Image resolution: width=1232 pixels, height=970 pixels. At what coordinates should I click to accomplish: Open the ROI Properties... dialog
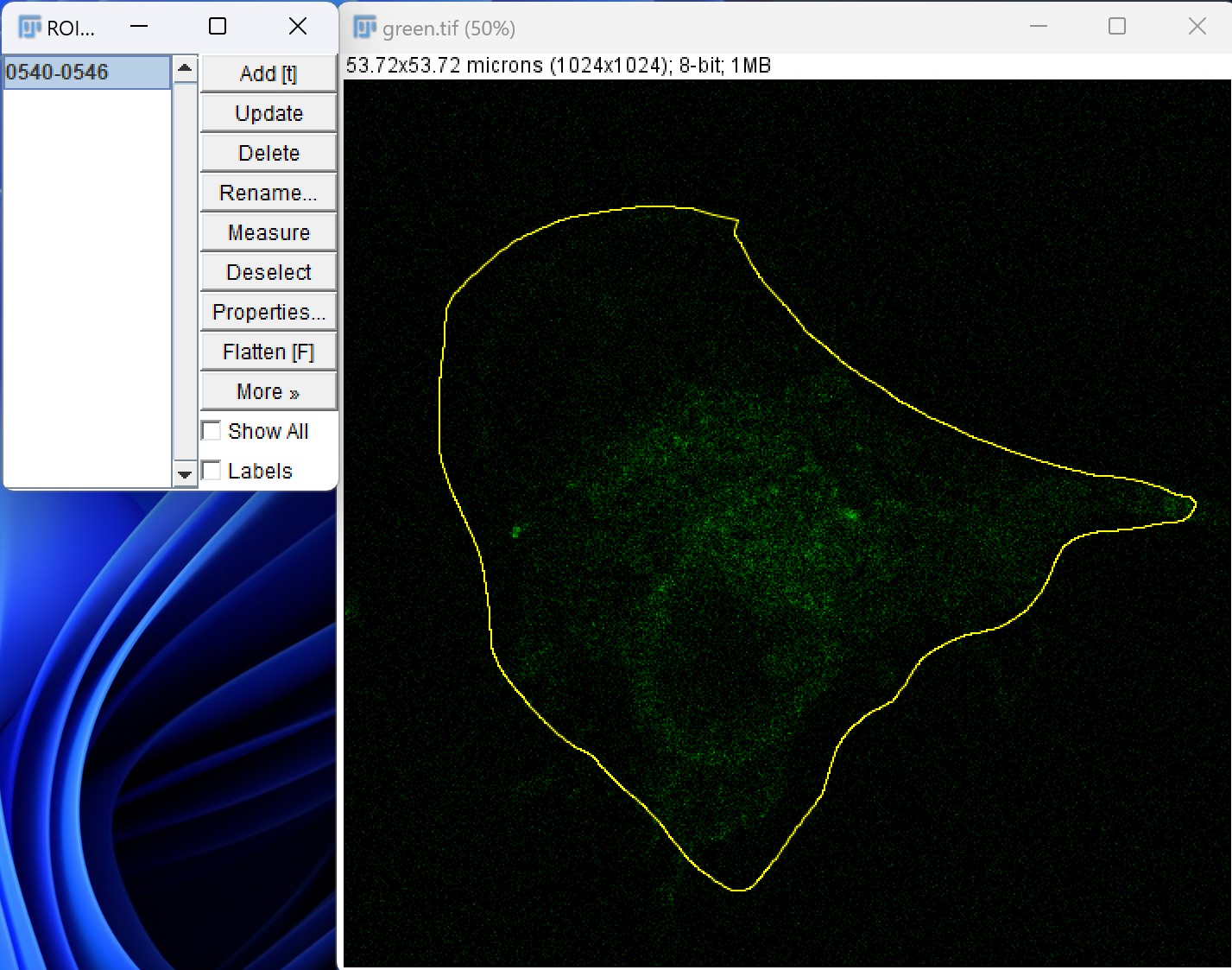(x=269, y=312)
